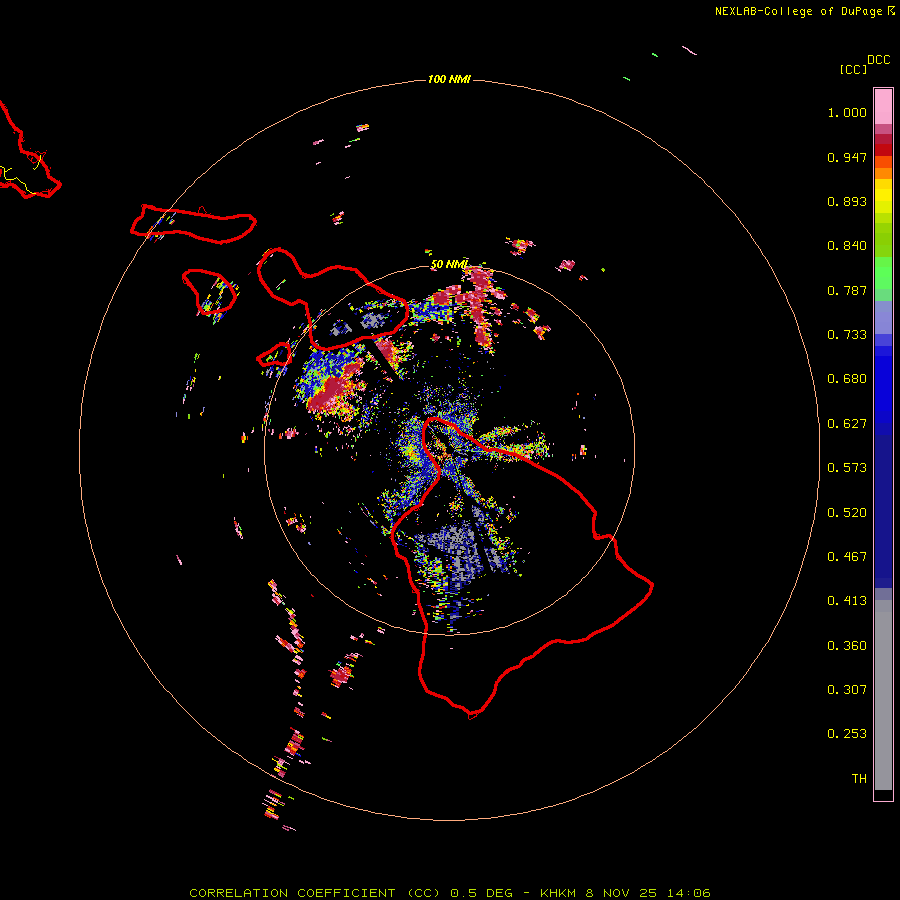Click the TH threshold label
This screenshot has height=900, width=900.
859,779
